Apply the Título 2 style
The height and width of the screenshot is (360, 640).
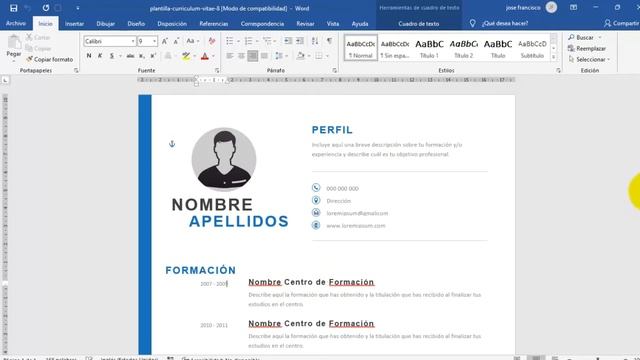(x=464, y=48)
